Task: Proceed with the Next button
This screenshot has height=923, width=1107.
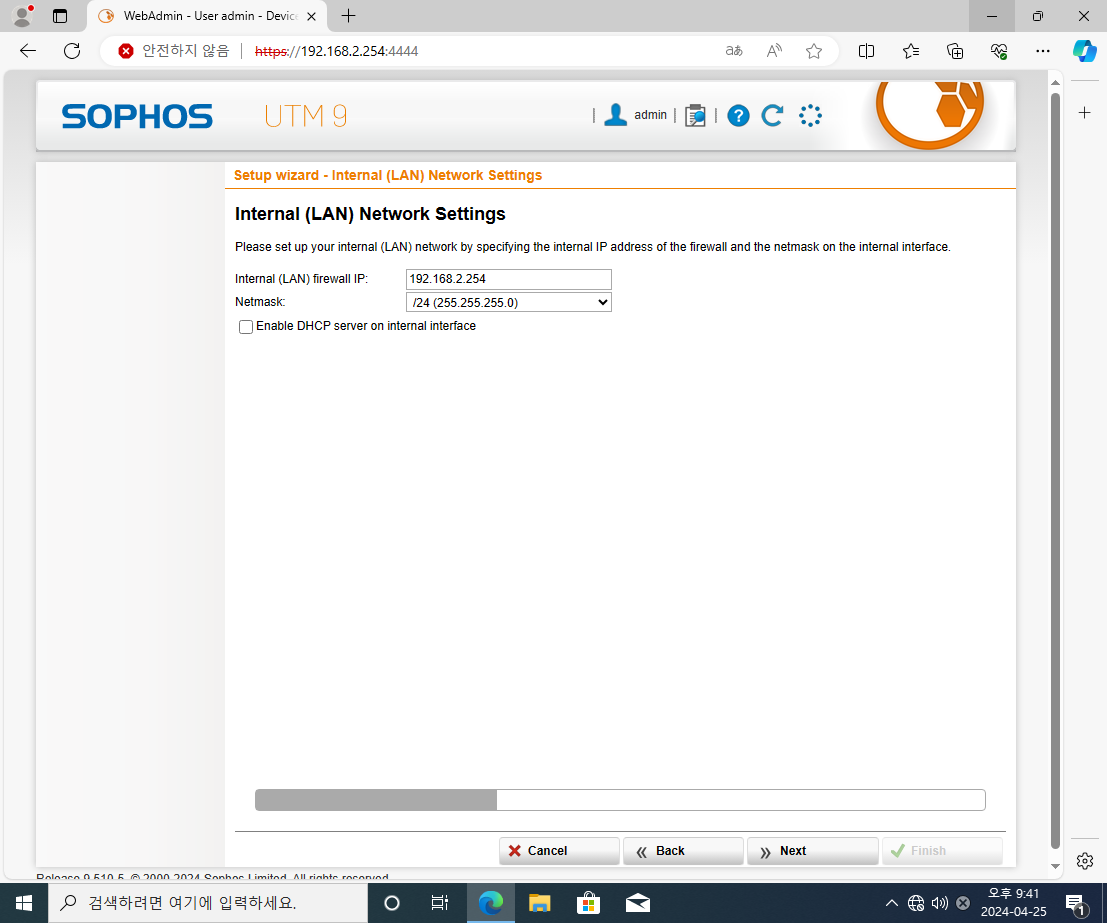Action: pos(813,851)
